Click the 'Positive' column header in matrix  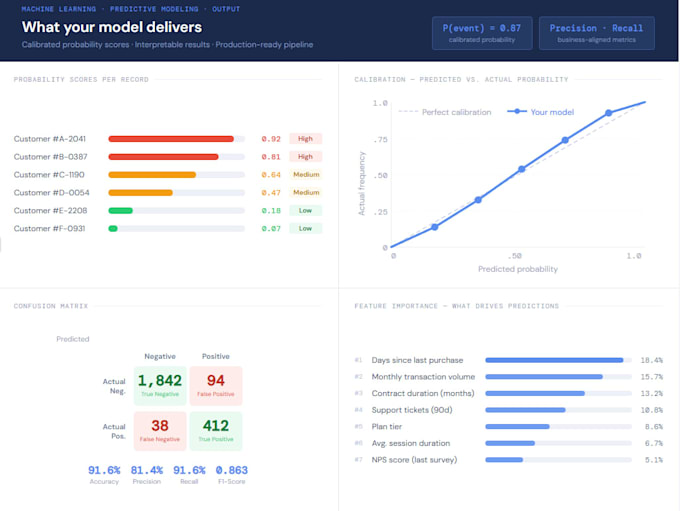coord(216,357)
